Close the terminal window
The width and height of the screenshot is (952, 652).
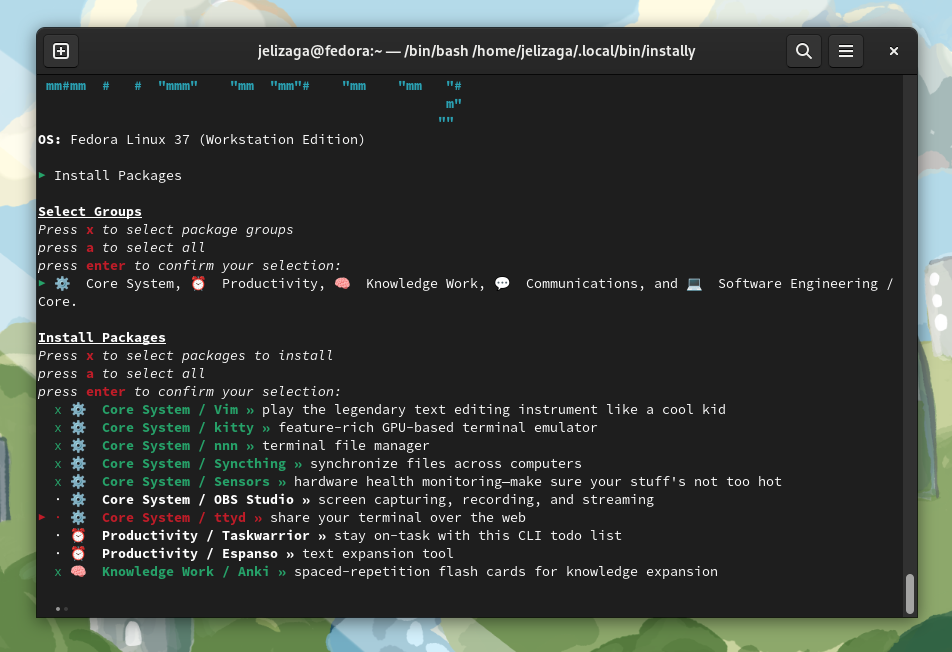[894, 51]
